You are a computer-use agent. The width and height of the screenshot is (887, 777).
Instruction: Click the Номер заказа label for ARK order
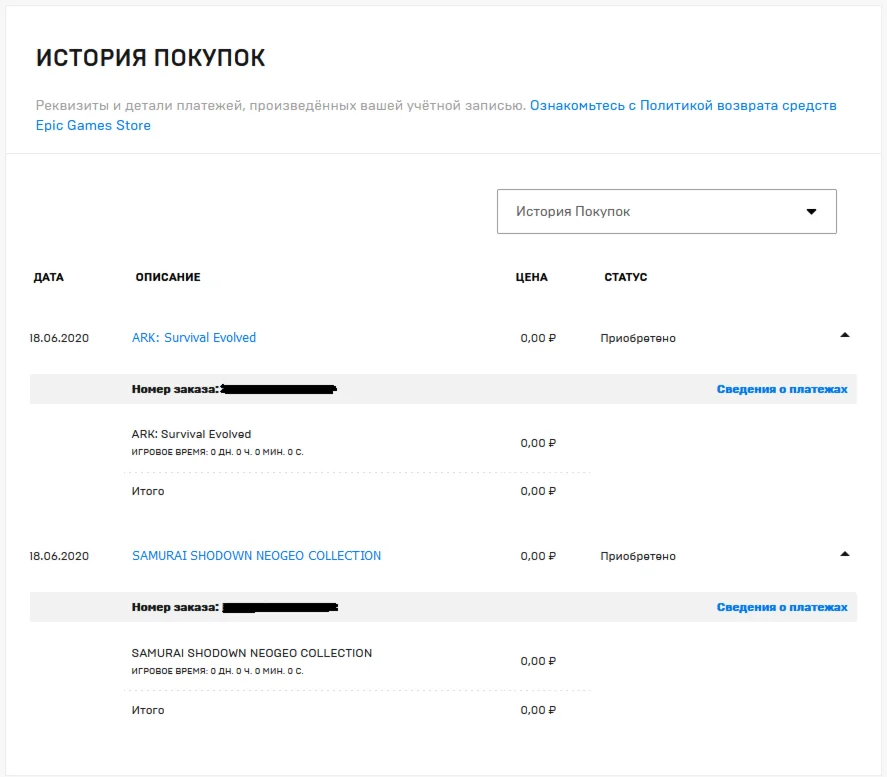click(175, 389)
